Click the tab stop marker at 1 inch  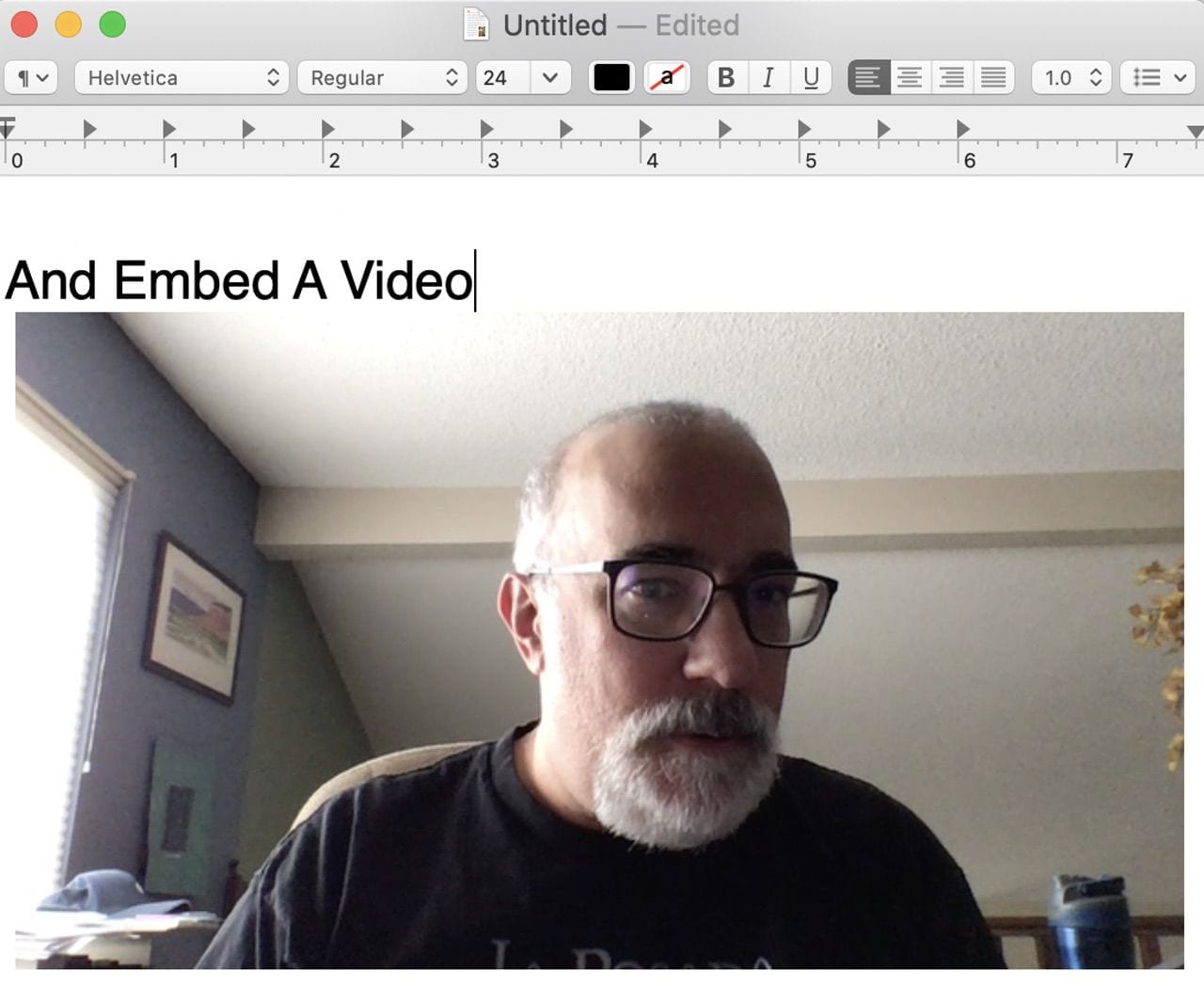[x=168, y=129]
